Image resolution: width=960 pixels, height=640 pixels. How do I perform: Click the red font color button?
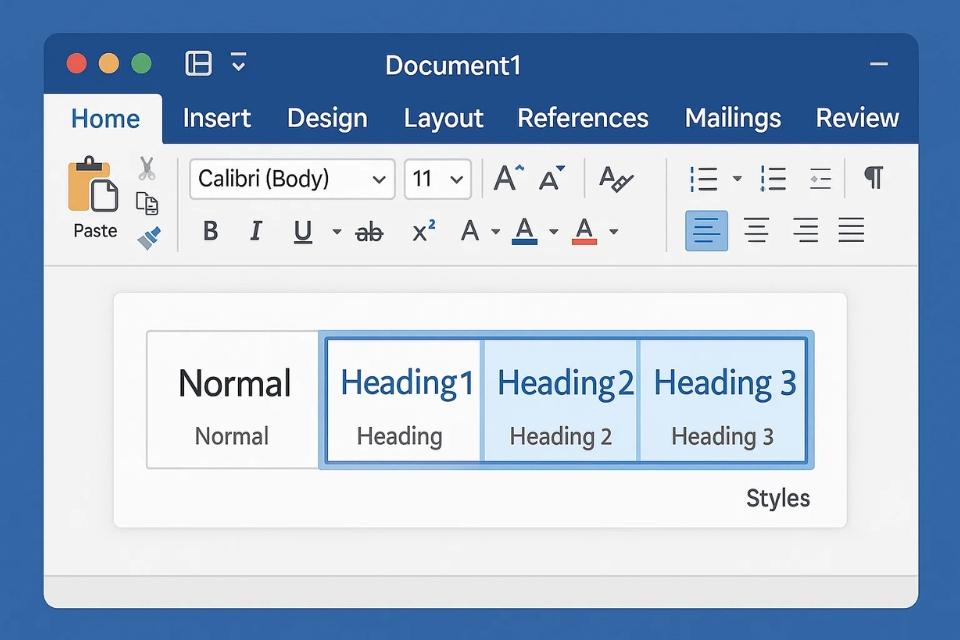tap(584, 232)
